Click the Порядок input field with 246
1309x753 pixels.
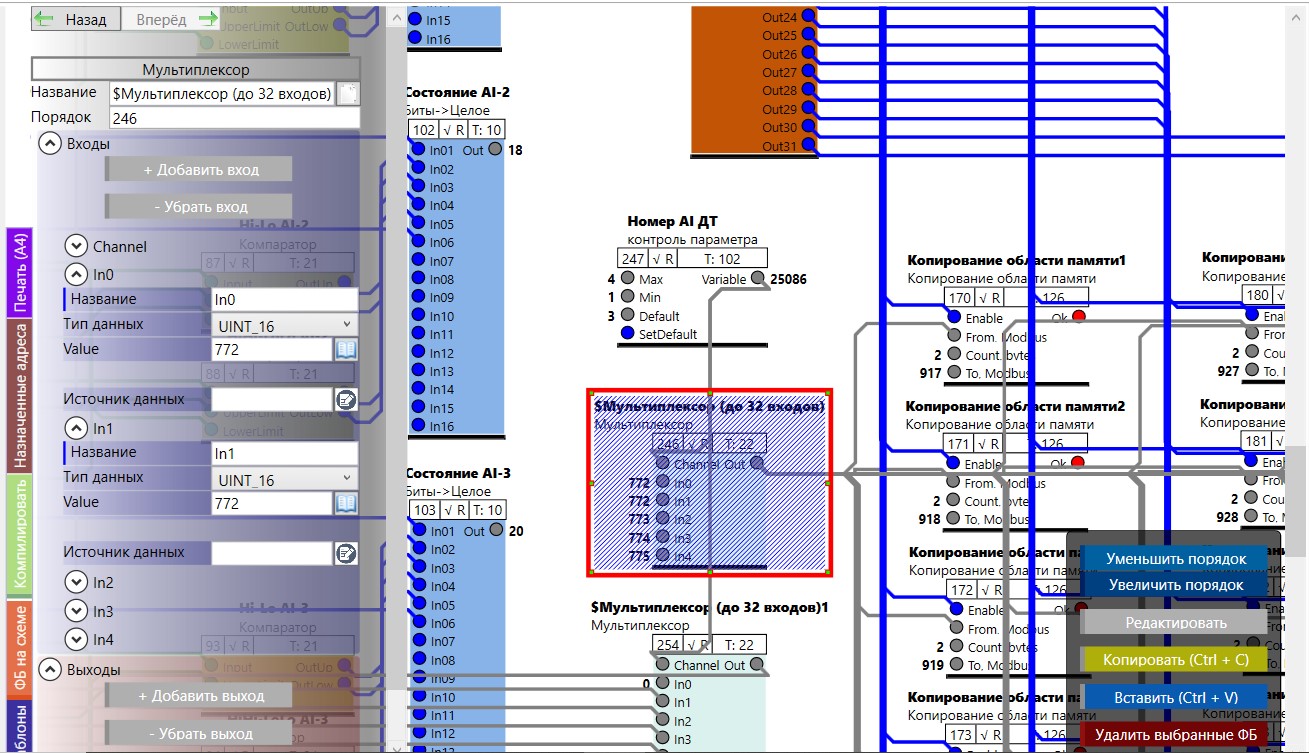(x=234, y=118)
